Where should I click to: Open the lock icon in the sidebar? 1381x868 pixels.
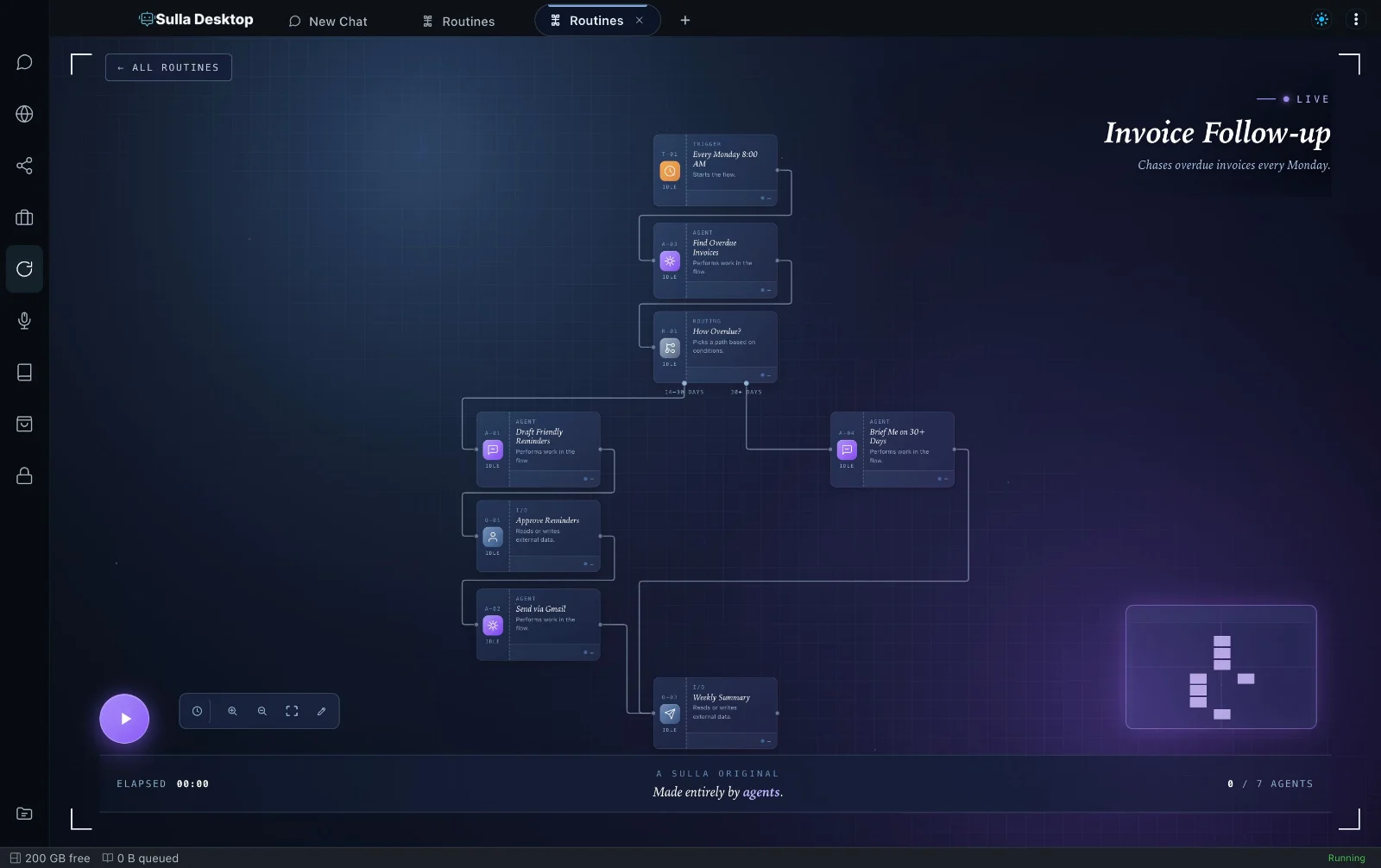(24, 475)
